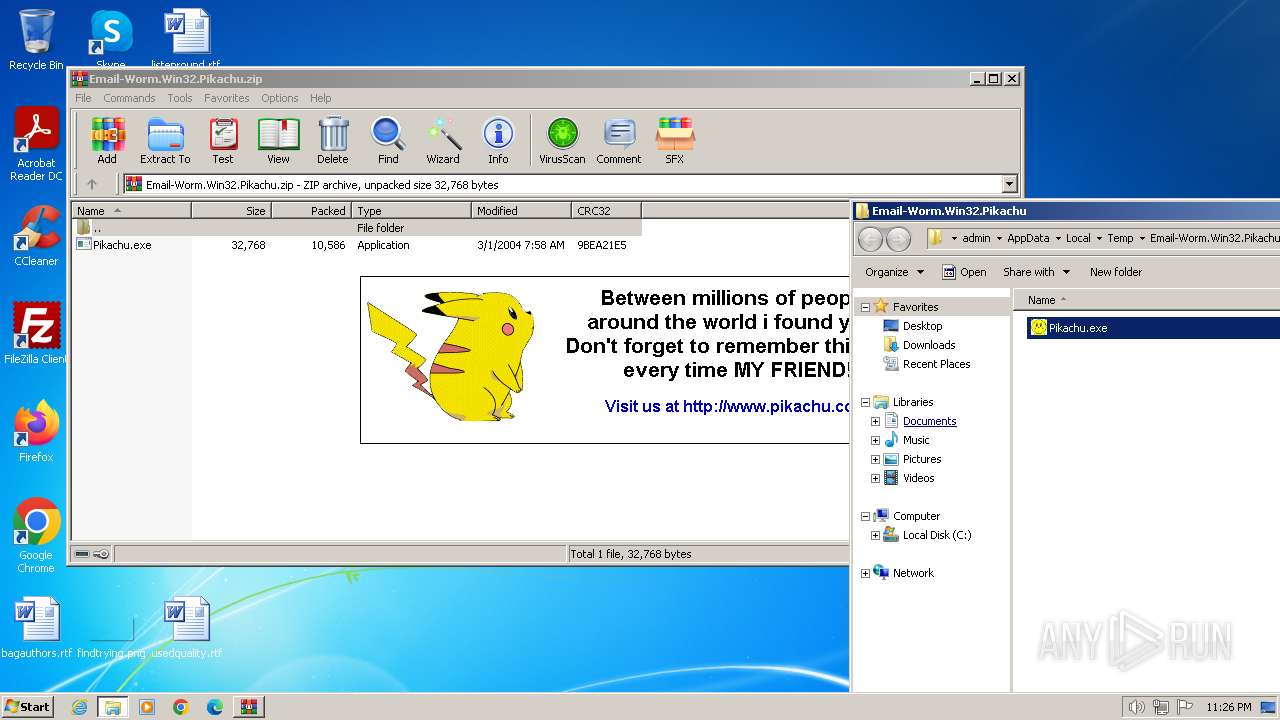
Task: Click New folder in Explorer
Action: pyautogui.click(x=1116, y=272)
